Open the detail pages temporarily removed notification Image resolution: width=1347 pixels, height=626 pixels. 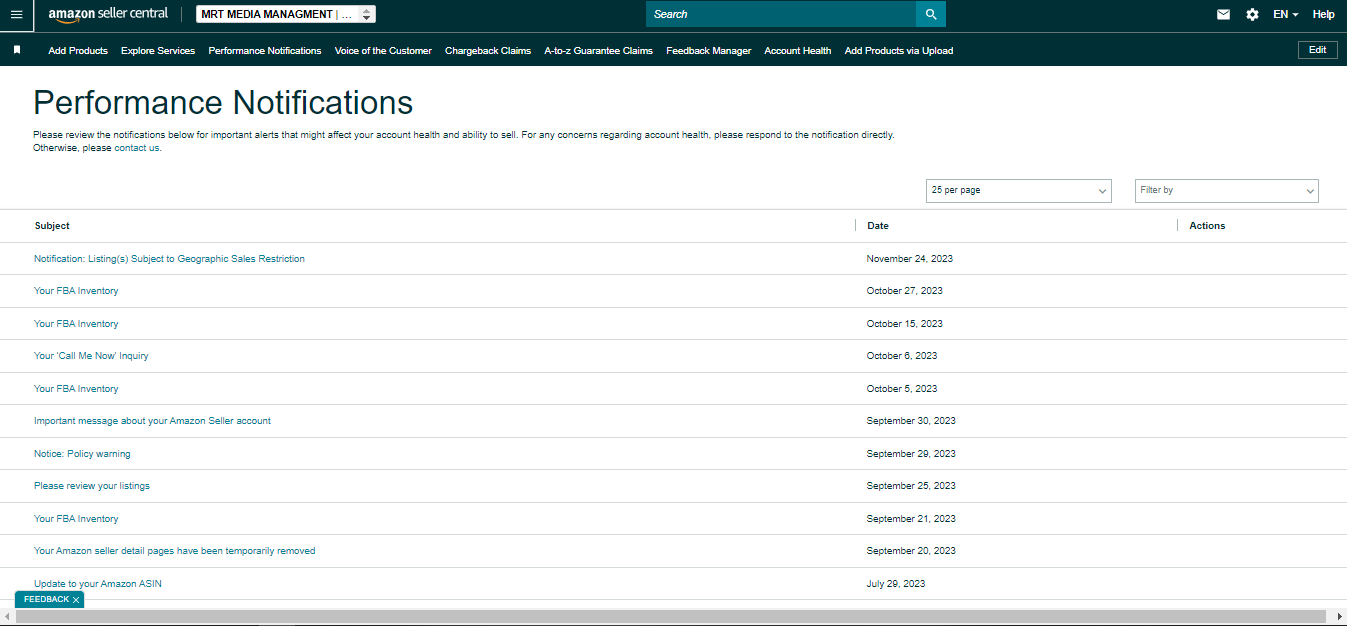(x=175, y=551)
